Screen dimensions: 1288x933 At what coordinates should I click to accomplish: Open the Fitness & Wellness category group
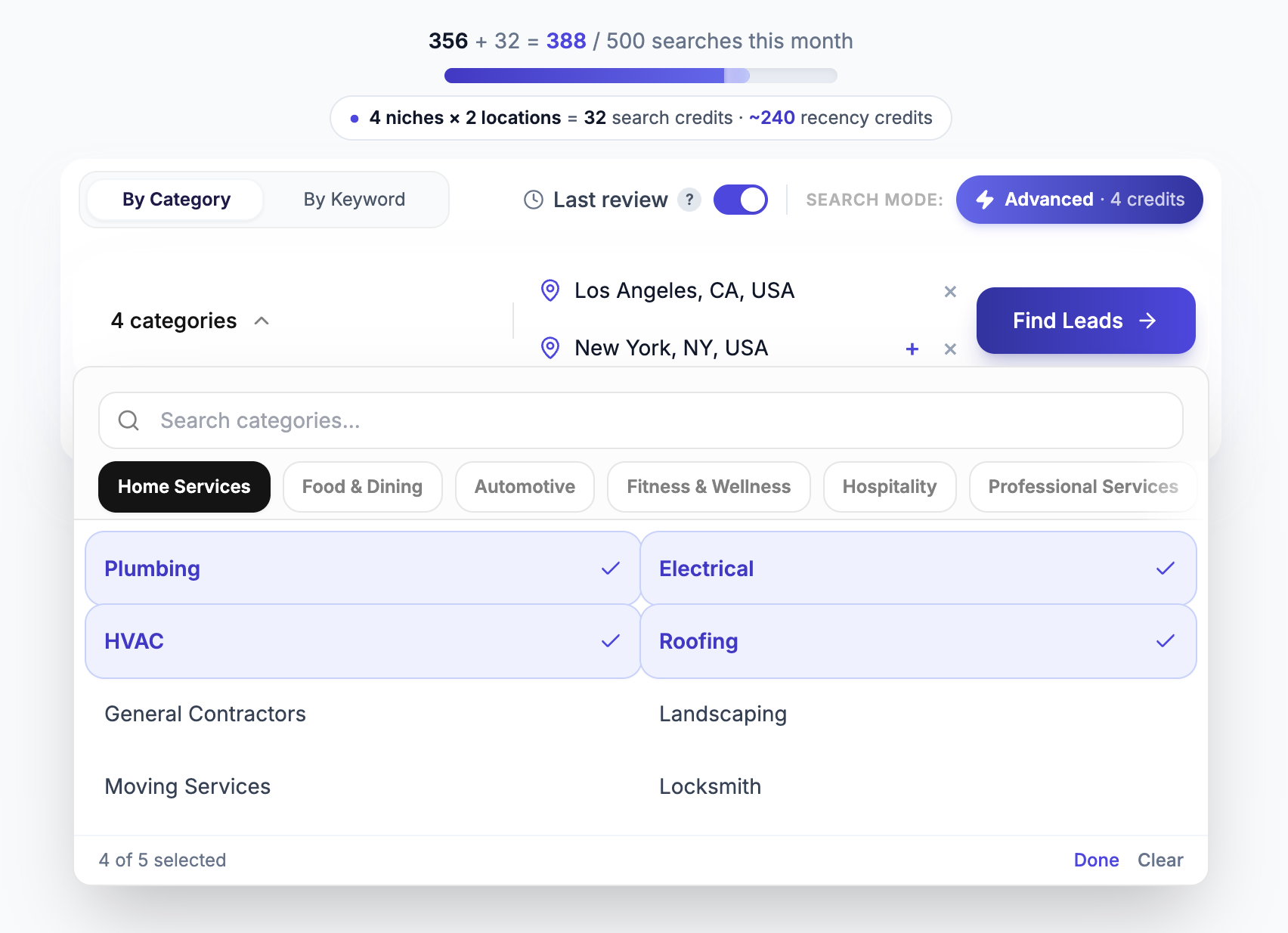(709, 487)
